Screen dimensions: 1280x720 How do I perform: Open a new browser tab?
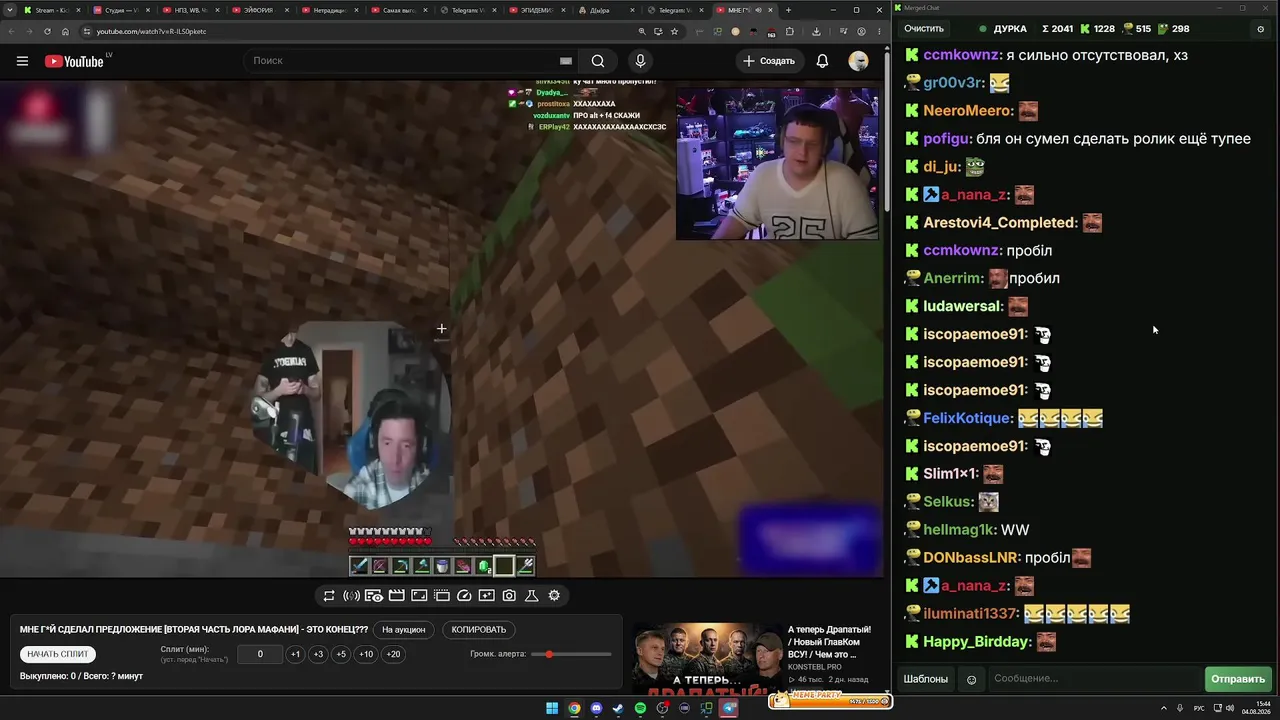pos(788,10)
